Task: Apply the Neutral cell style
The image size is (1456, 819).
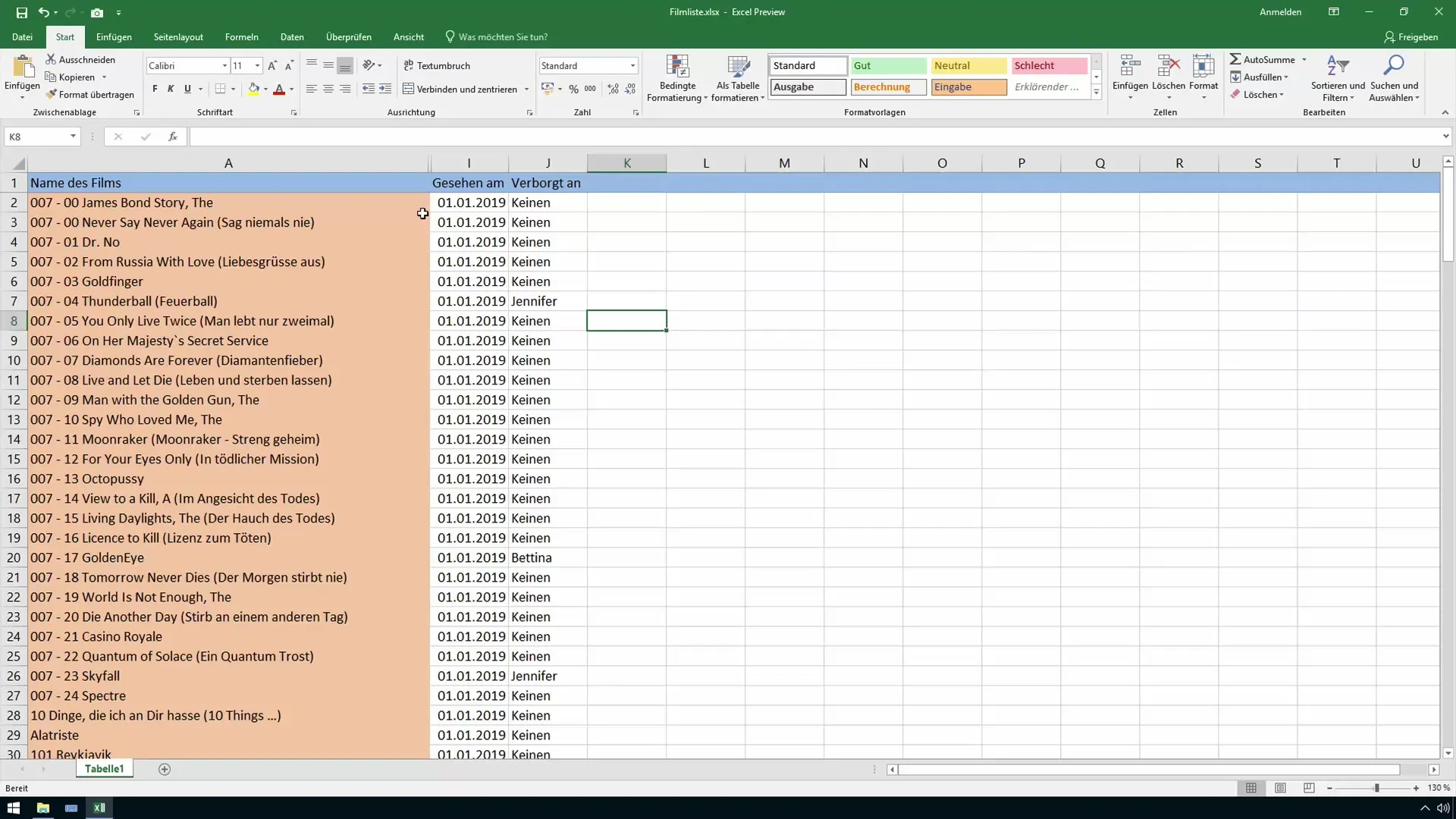Action: 969,66
